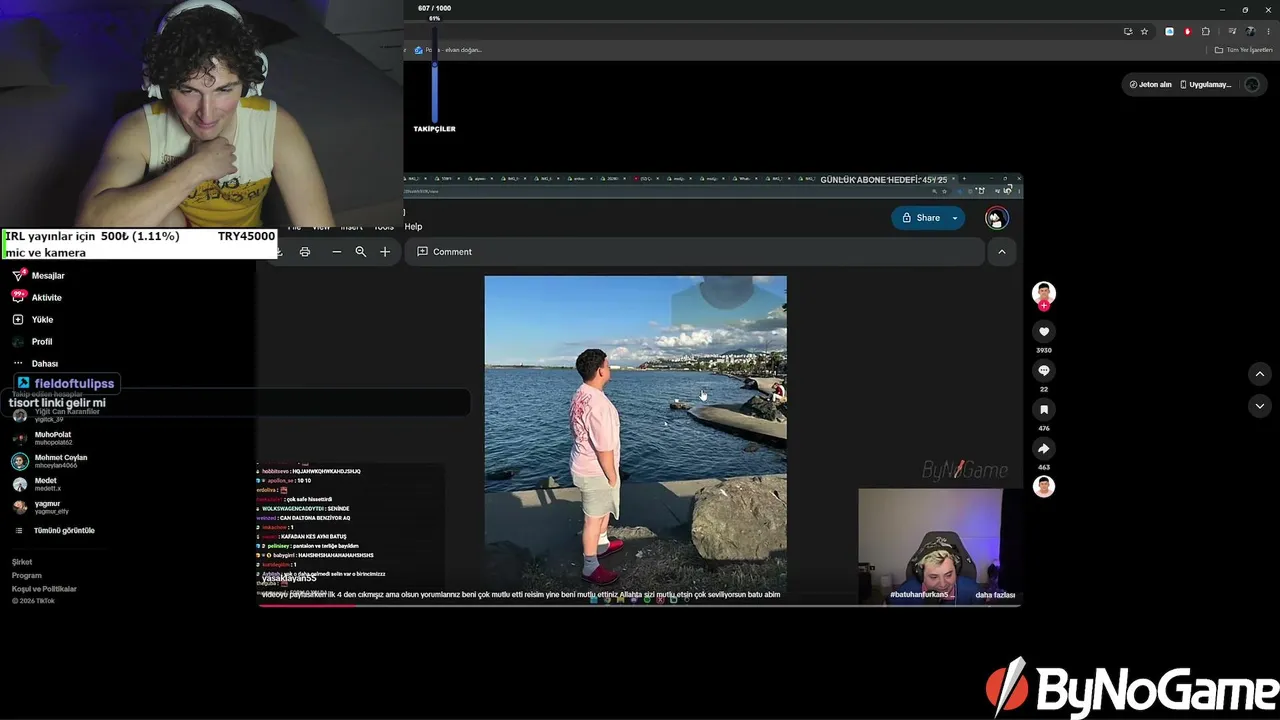Click the video progress bar at bottom

coord(640,605)
